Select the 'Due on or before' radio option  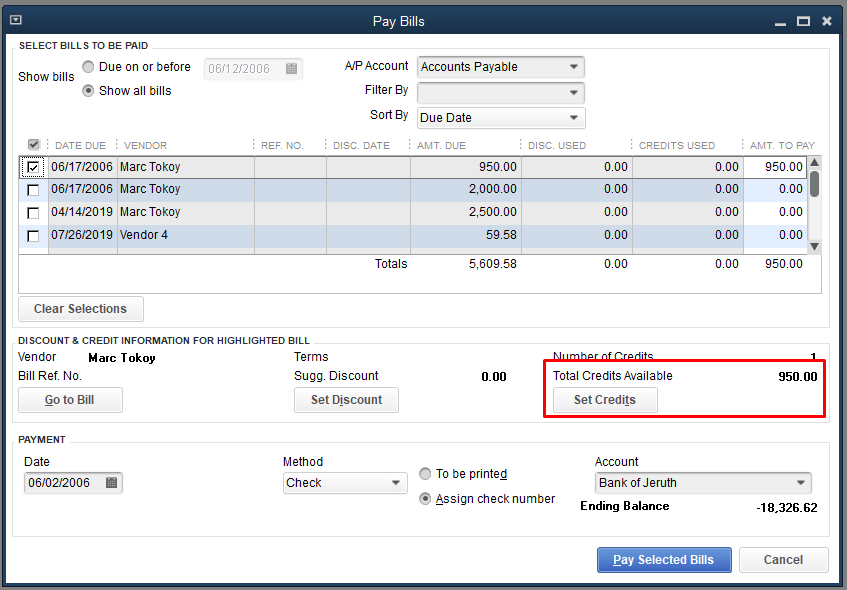point(89,67)
